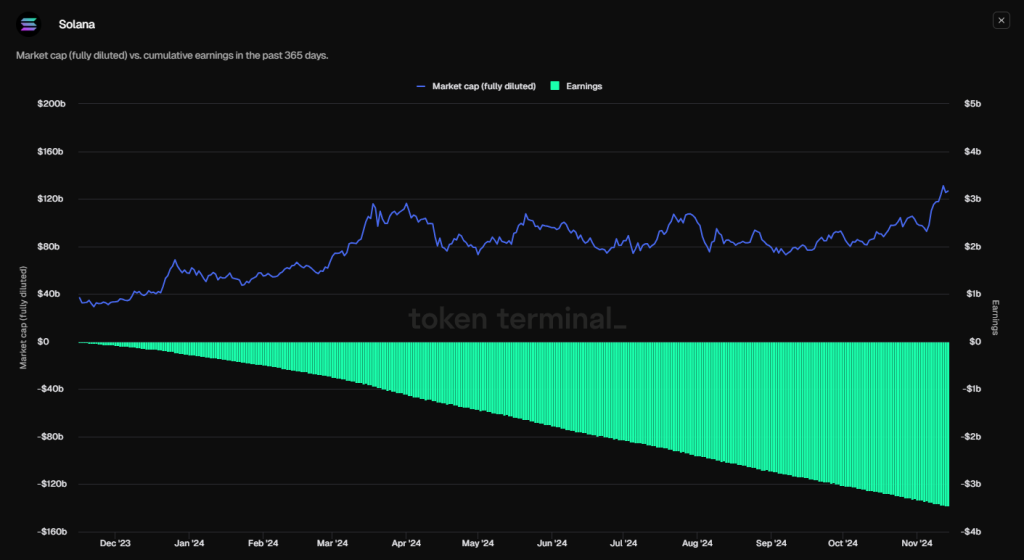The height and width of the screenshot is (560, 1024).
Task: Click the chart subtitle description text
Action: (172, 55)
